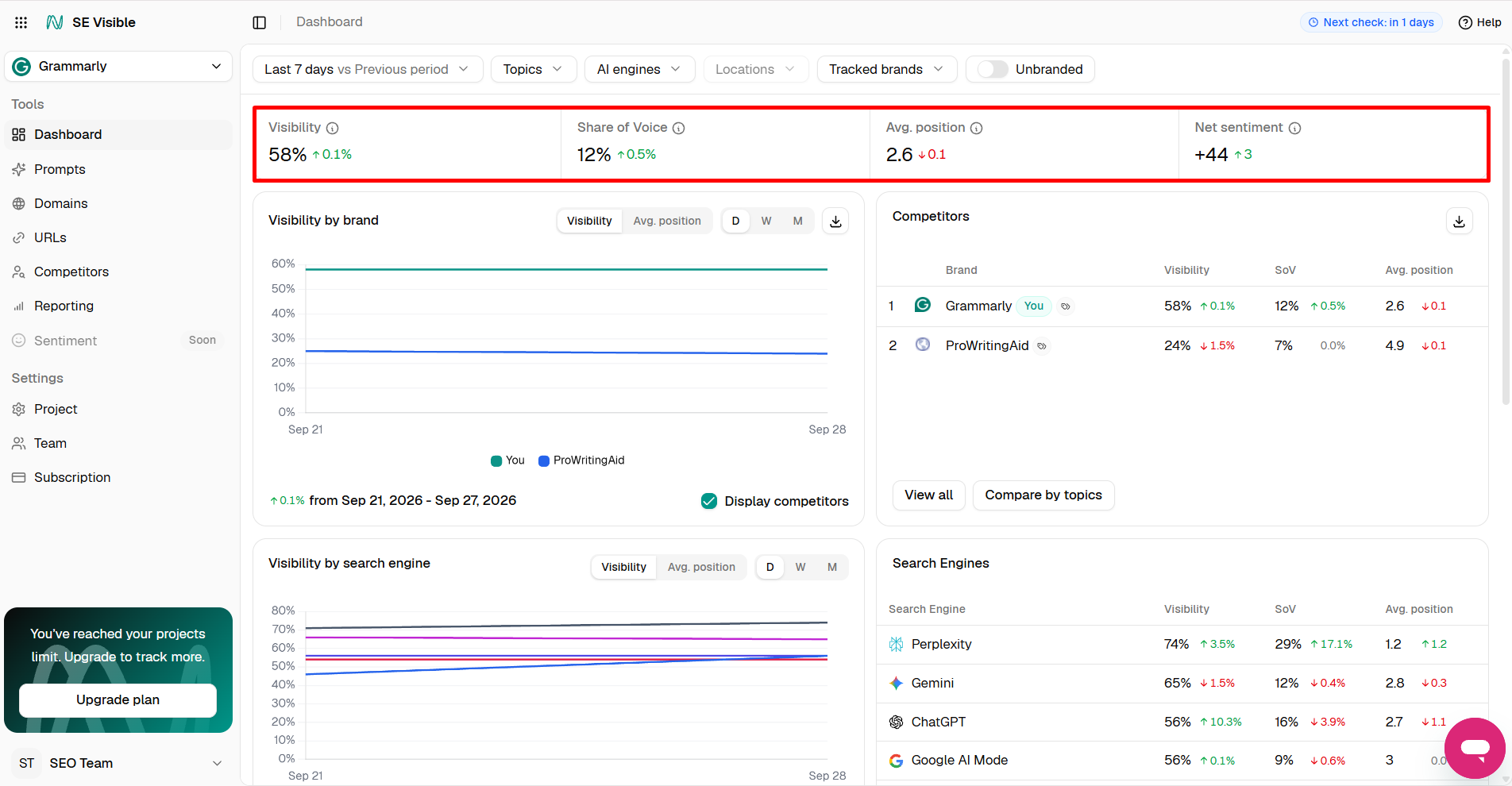Select W interval in Visibility by search engine
Image resolution: width=1512 pixels, height=786 pixels.
tap(800, 568)
